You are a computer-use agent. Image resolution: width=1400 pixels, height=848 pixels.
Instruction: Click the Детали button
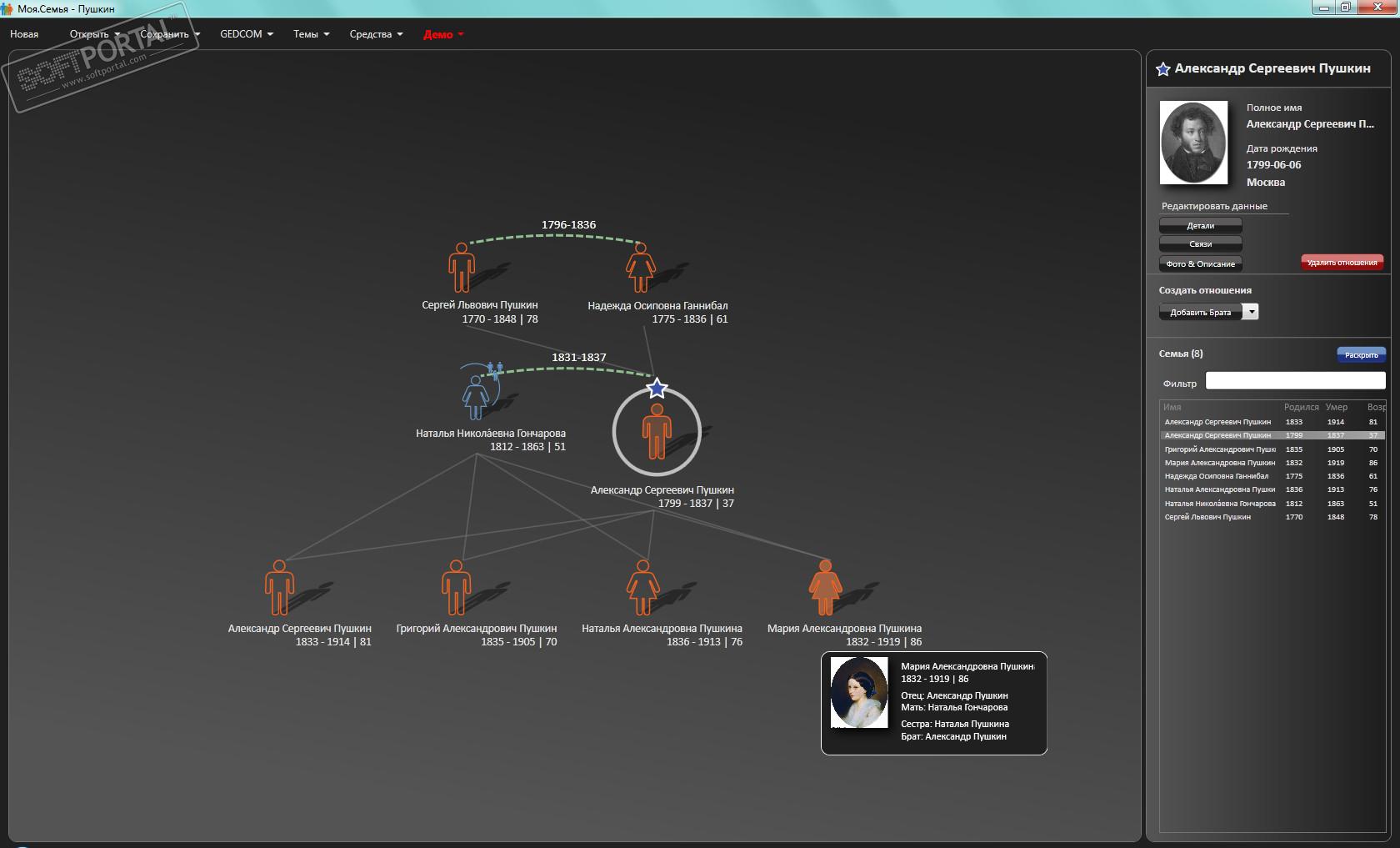click(x=1201, y=226)
